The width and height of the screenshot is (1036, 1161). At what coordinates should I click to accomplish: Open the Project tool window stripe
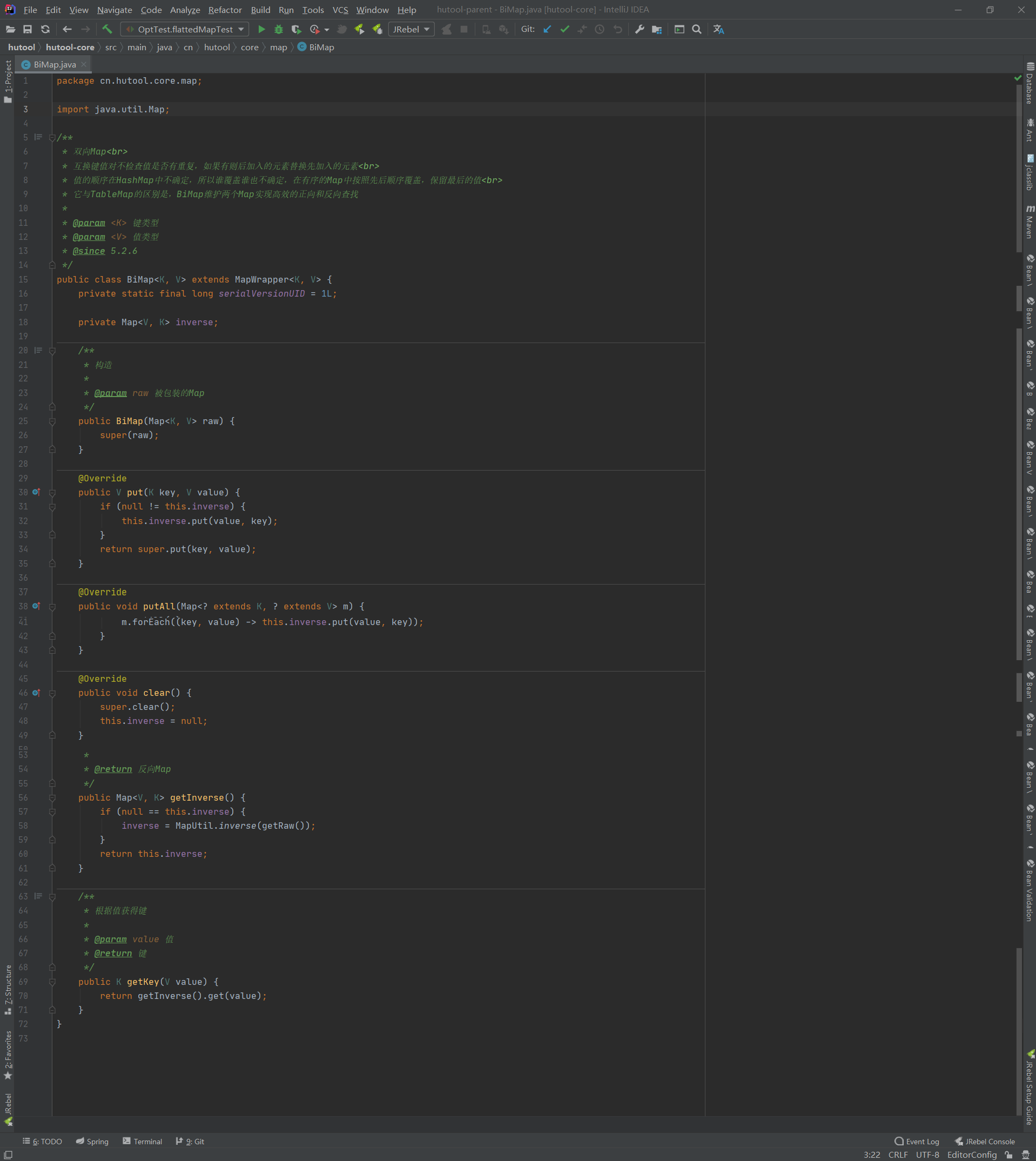(8, 82)
